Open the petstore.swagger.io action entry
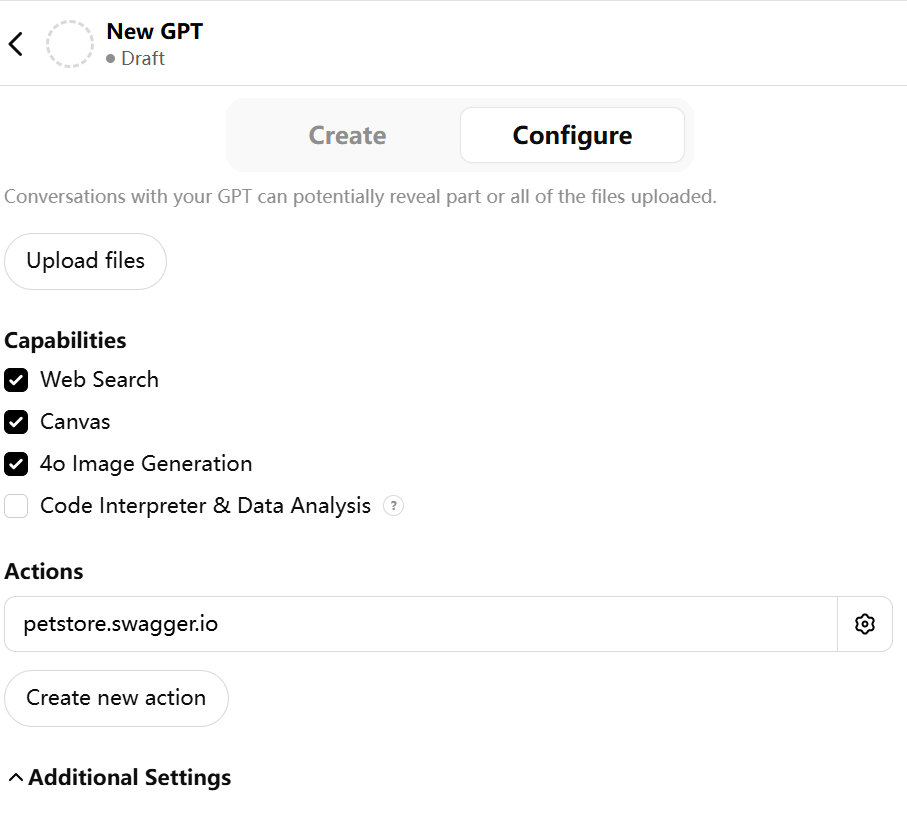The height and width of the screenshot is (820, 907). pos(420,625)
